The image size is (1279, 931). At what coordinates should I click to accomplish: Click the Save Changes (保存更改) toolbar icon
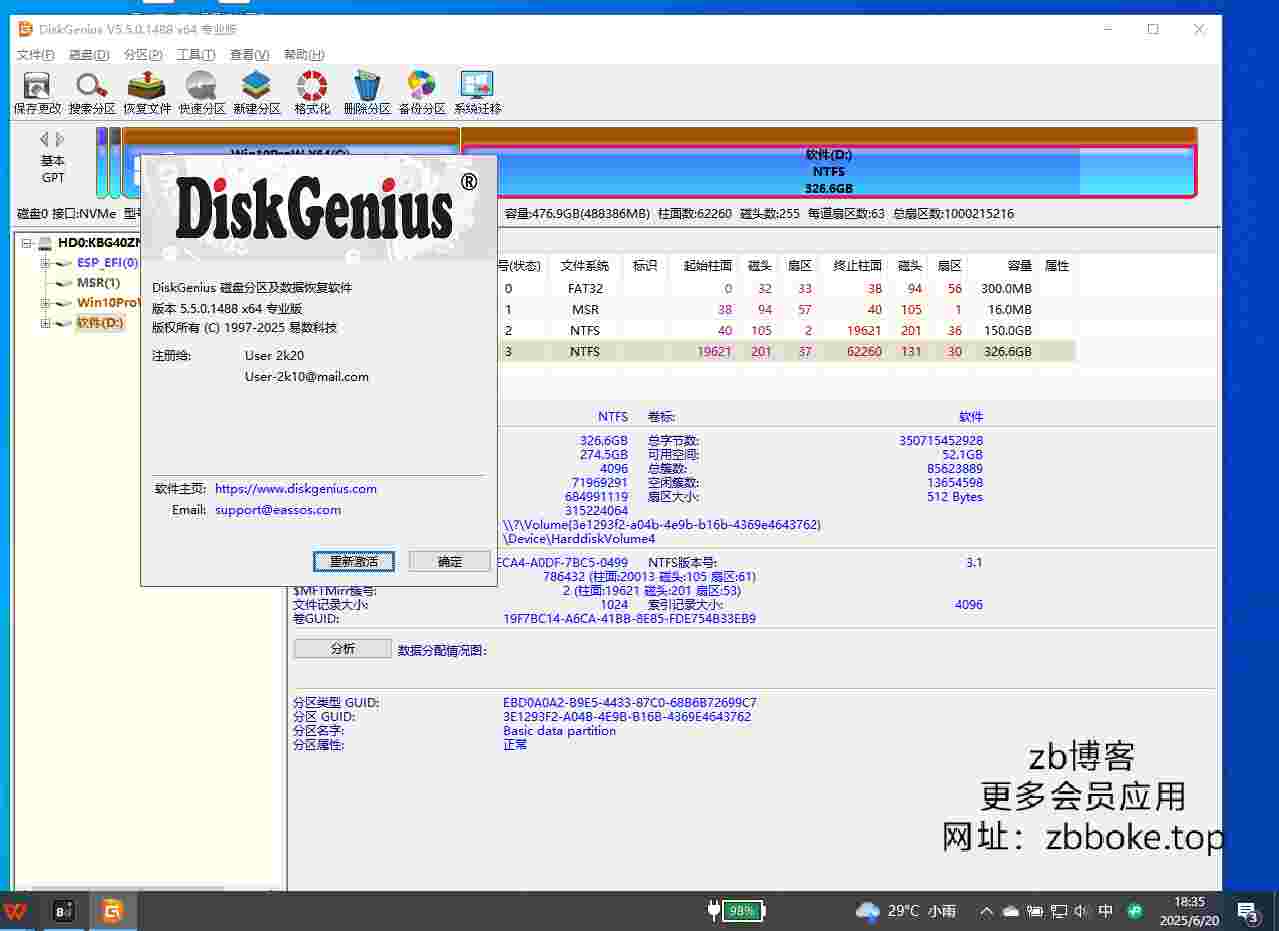tap(38, 93)
